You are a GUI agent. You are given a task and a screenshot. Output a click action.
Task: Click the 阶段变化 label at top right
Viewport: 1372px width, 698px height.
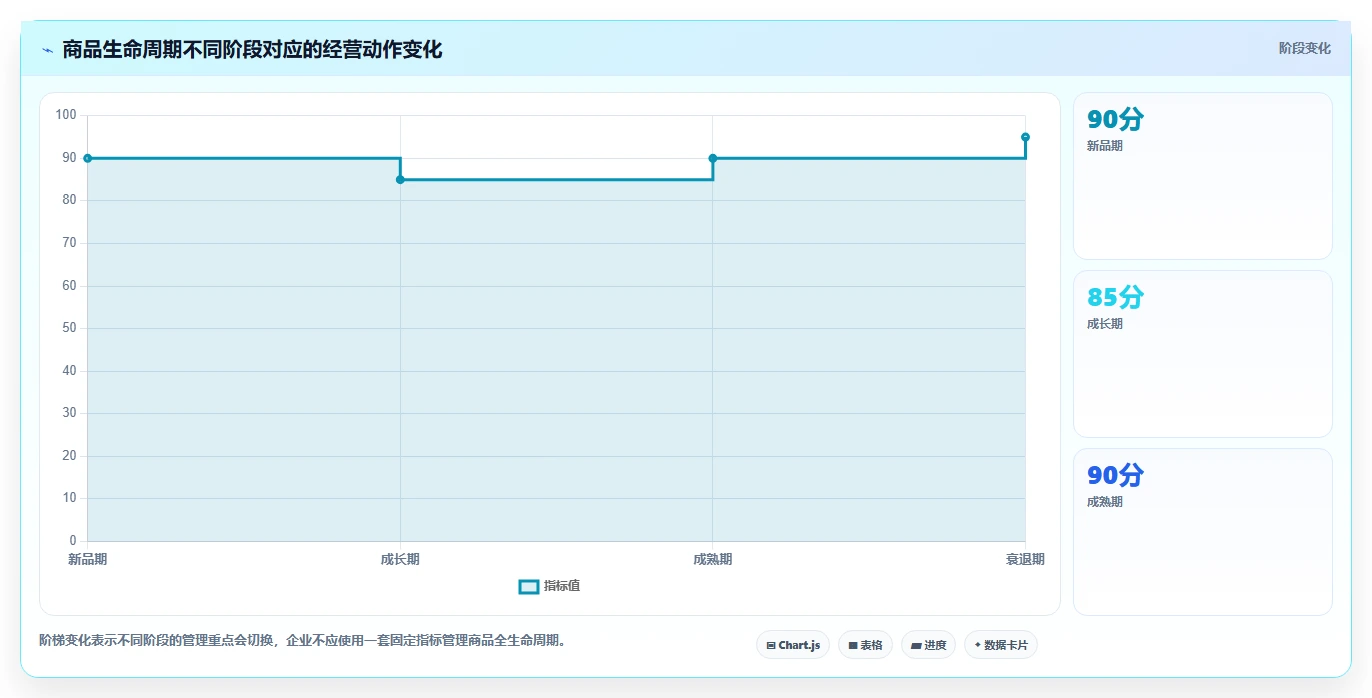pos(1304,48)
